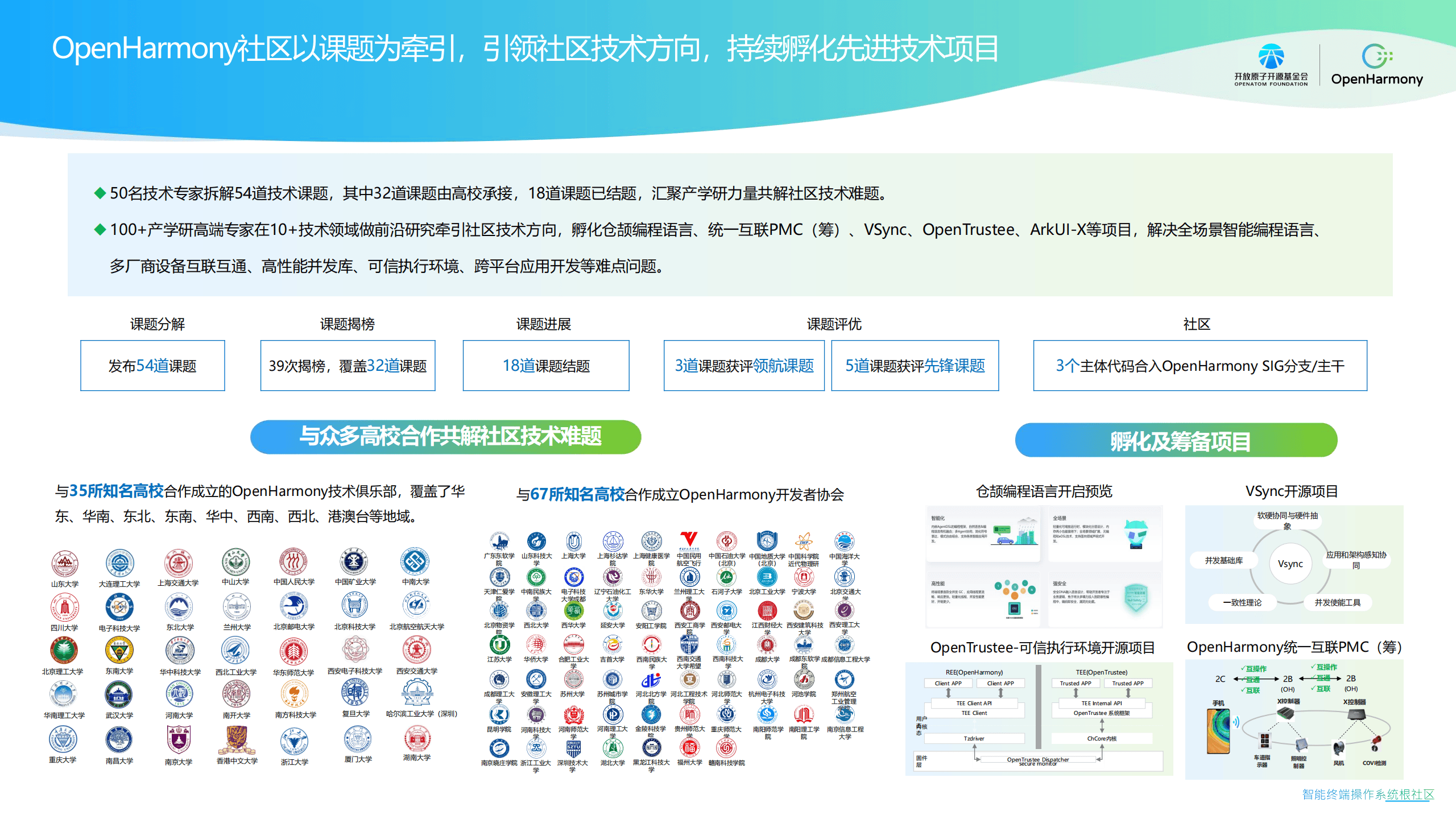Open the 统一互联PMC device diagram

[x=1294, y=719]
